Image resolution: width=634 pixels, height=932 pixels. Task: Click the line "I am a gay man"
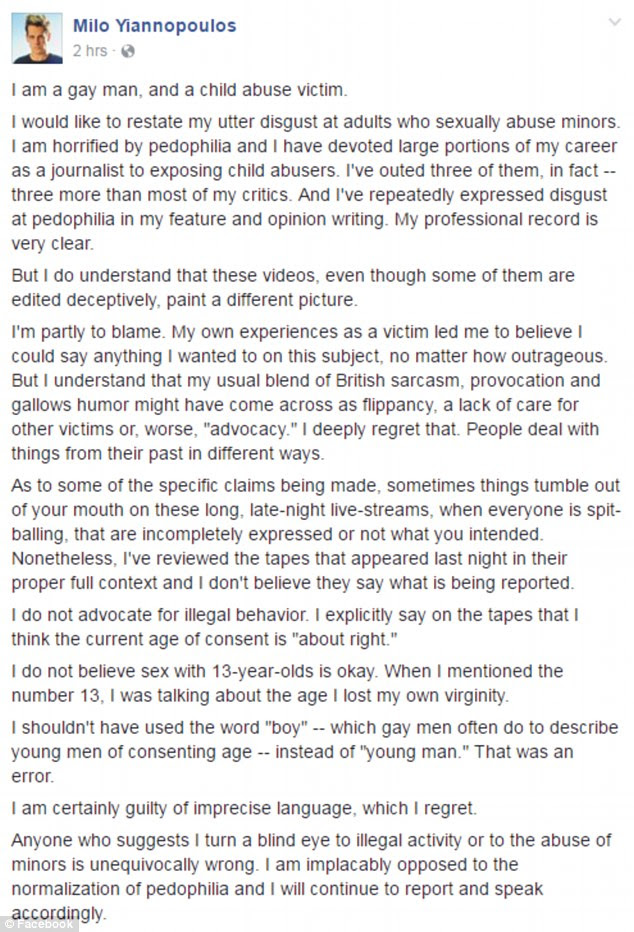[x=179, y=90]
